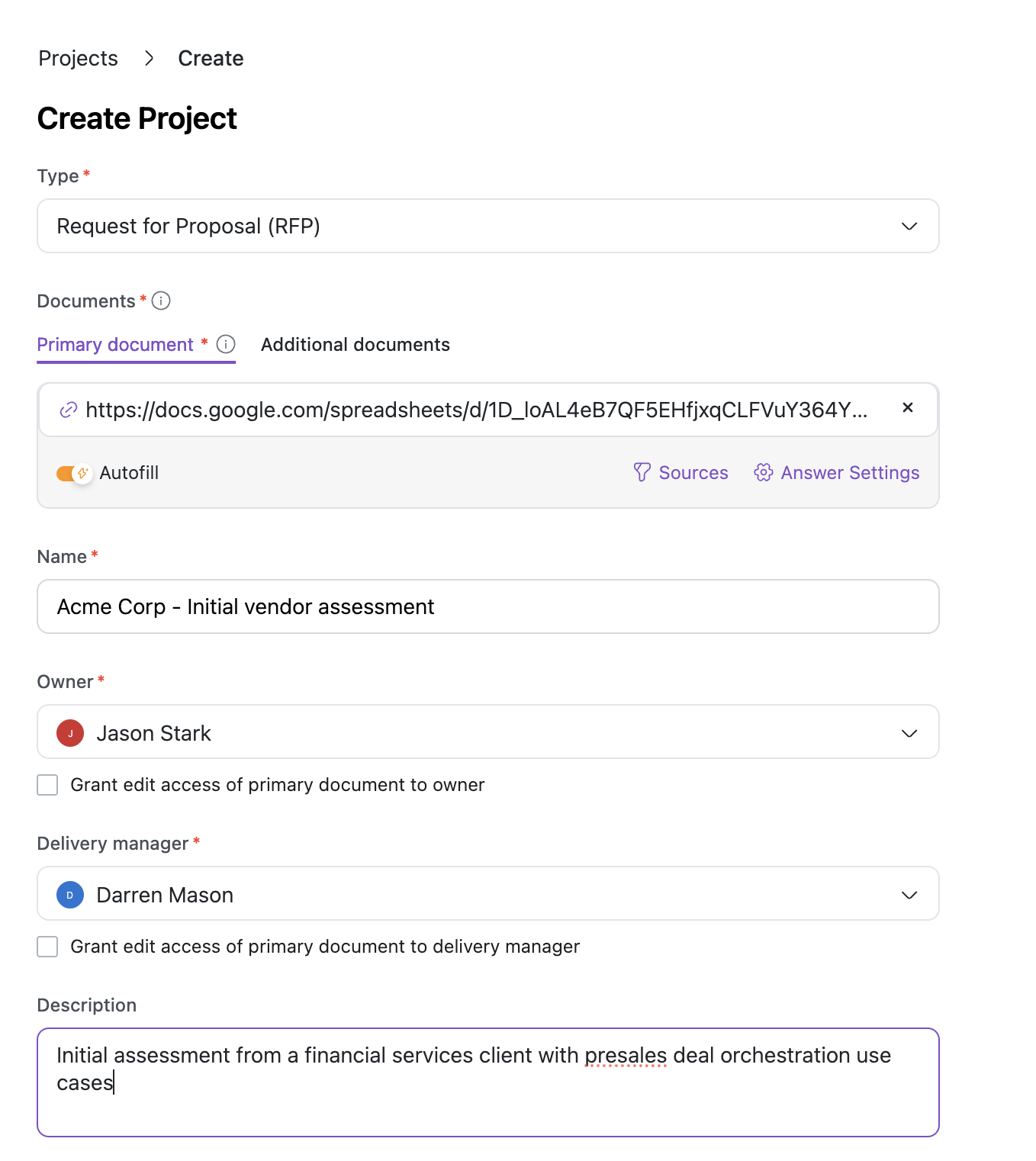Image resolution: width=1036 pixels, height=1161 pixels.
Task: Check grant edit access to owner
Action: [x=48, y=785]
